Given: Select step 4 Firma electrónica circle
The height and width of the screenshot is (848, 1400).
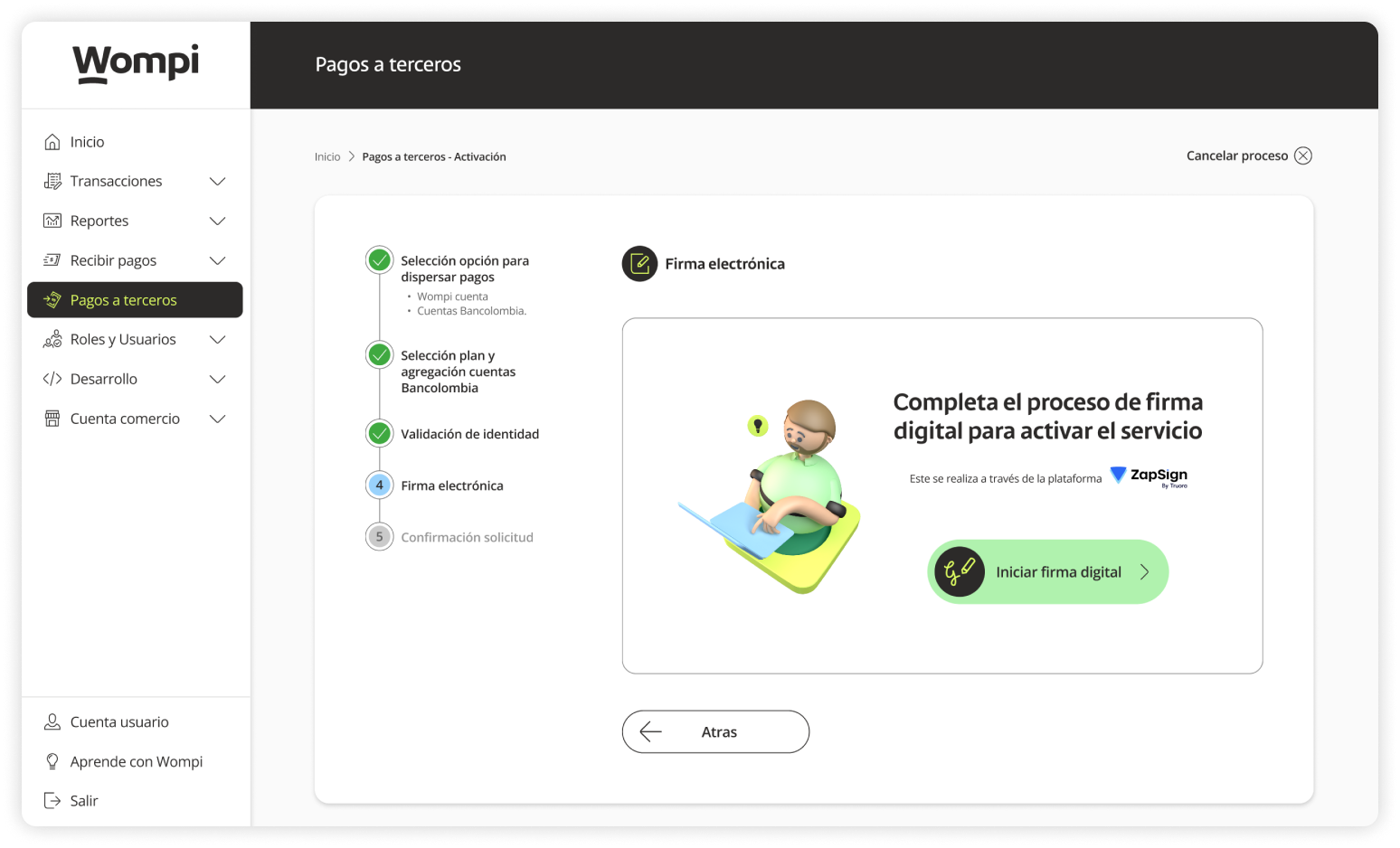Looking at the screenshot, I should [x=380, y=485].
